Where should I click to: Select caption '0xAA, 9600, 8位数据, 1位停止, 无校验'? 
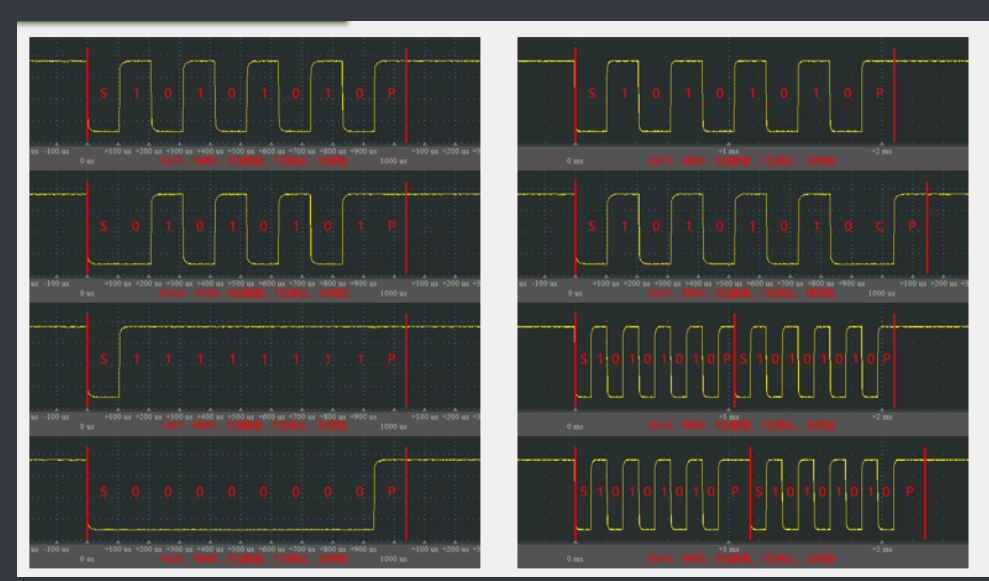254,293
